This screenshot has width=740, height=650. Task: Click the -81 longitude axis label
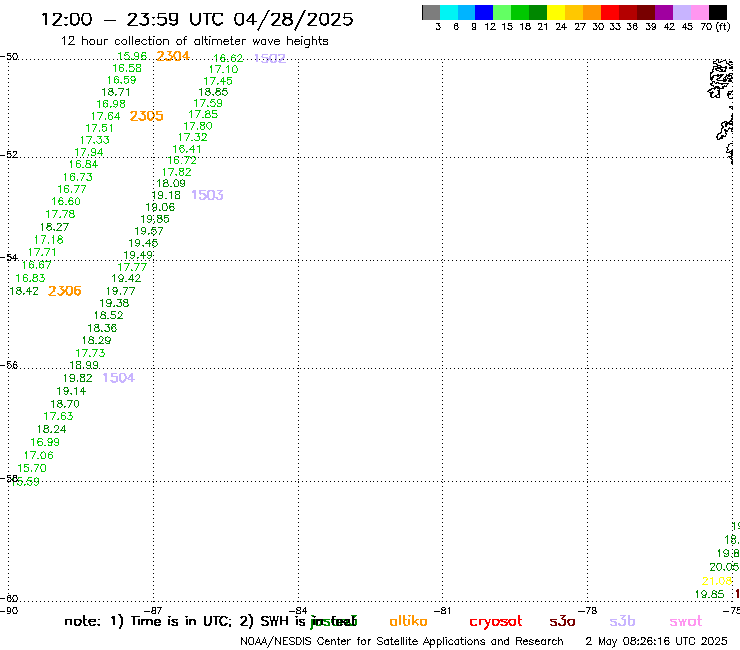click(x=443, y=610)
